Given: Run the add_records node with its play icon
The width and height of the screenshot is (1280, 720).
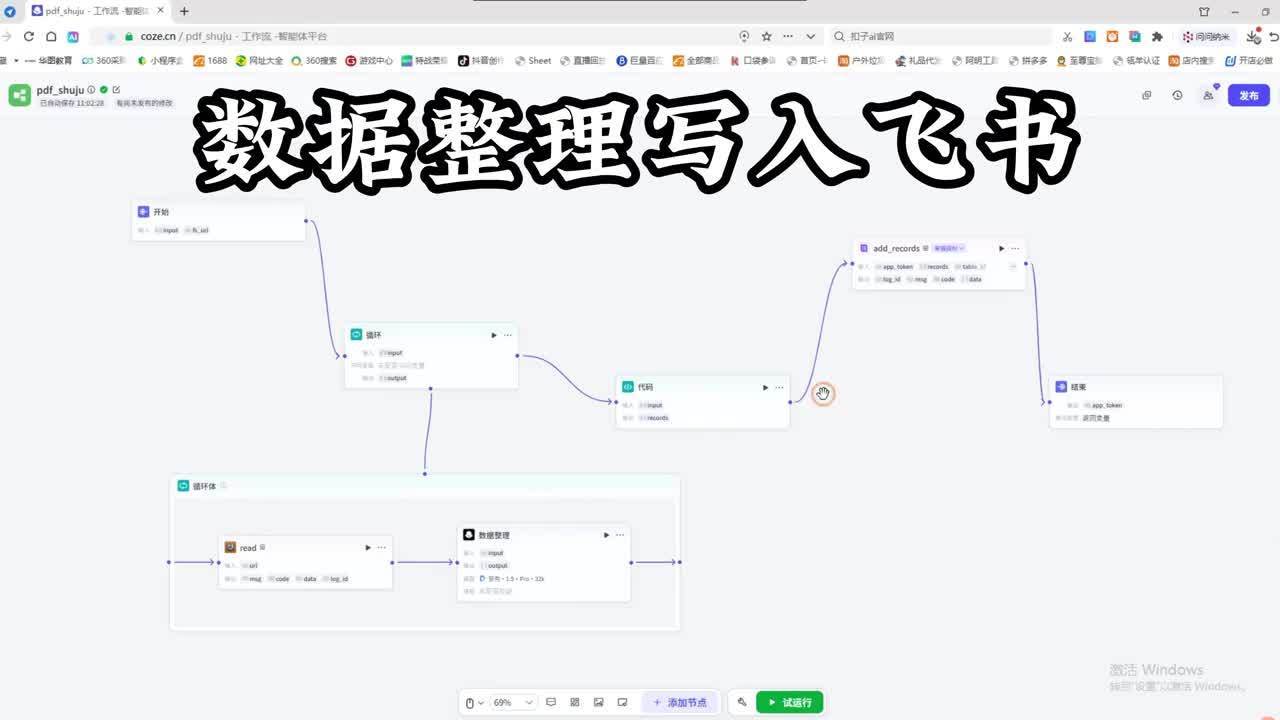Looking at the screenshot, I should pos(1001,248).
